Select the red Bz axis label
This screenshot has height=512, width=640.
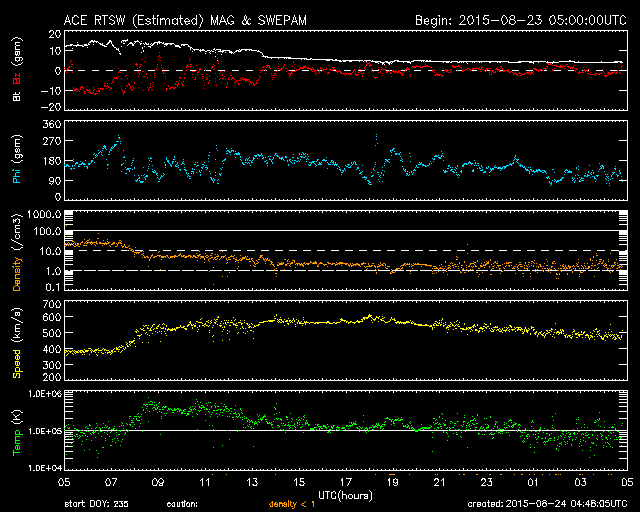coord(16,79)
